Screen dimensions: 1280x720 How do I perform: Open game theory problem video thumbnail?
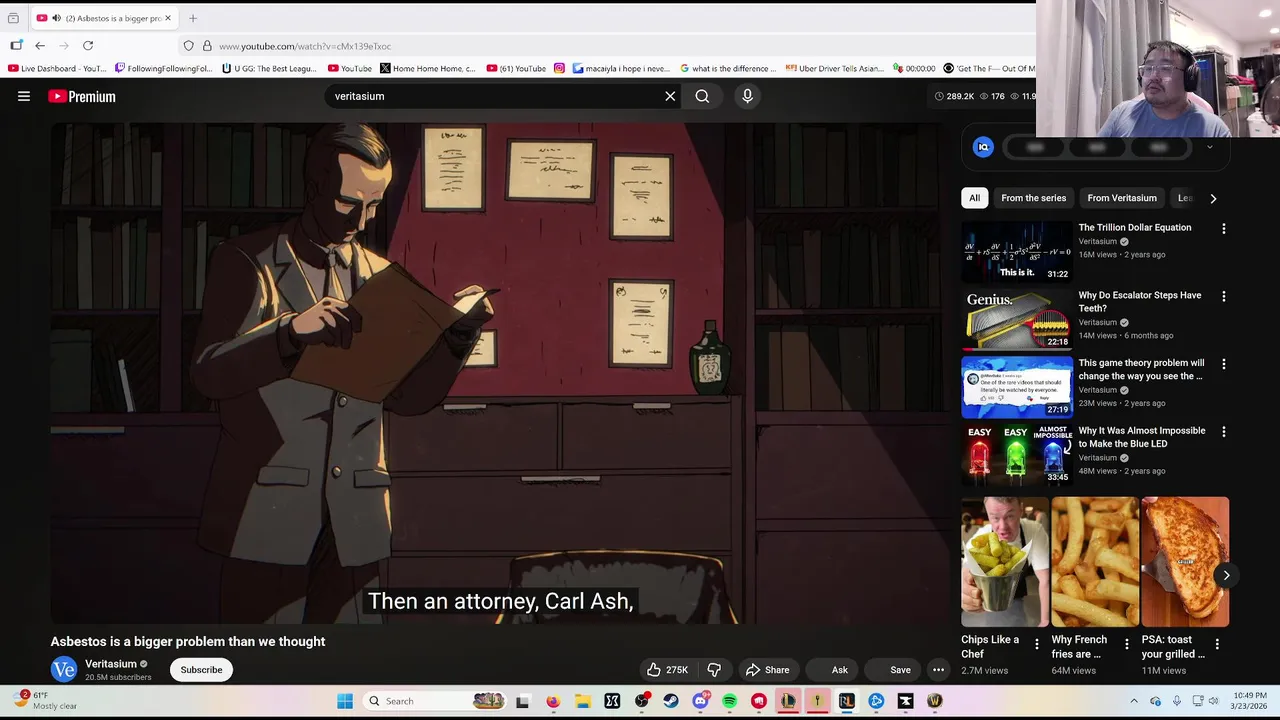coord(1017,387)
